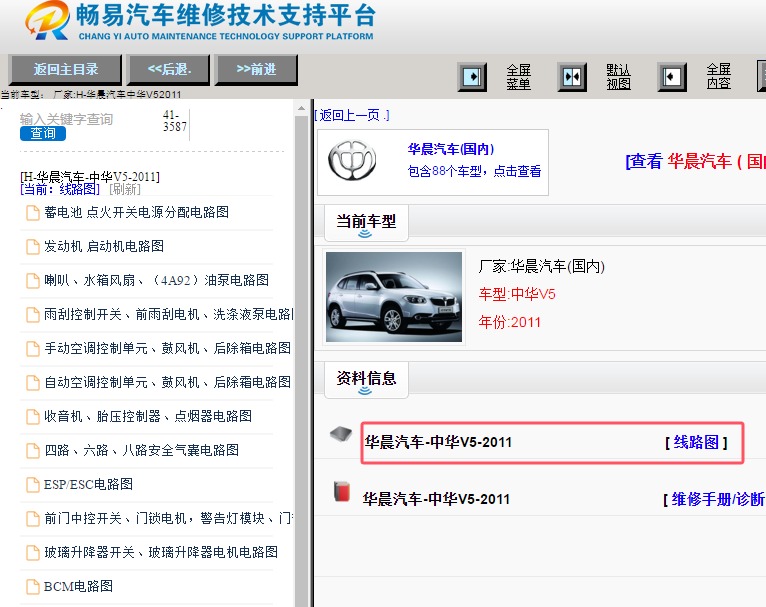Click the 厂家:华晨汽车(国内) text
The width and height of the screenshot is (766, 607).
542,267
